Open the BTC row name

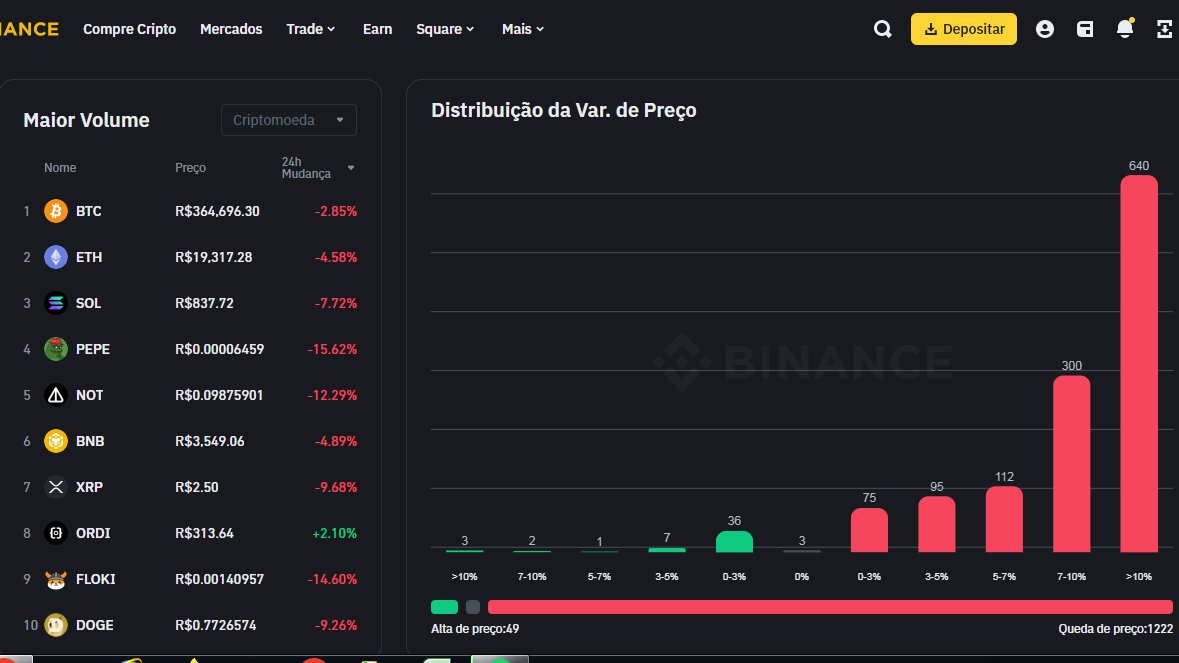(x=89, y=211)
